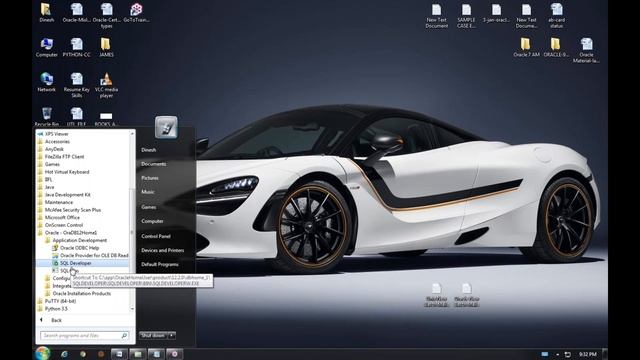The image size is (640, 360).
Task: Select the PYTHON-CC desktop file
Action: (76, 47)
